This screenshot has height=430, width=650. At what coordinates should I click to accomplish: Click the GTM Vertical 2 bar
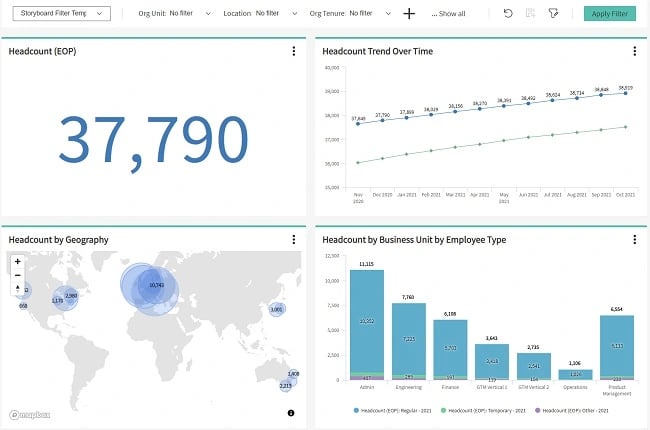click(534, 366)
